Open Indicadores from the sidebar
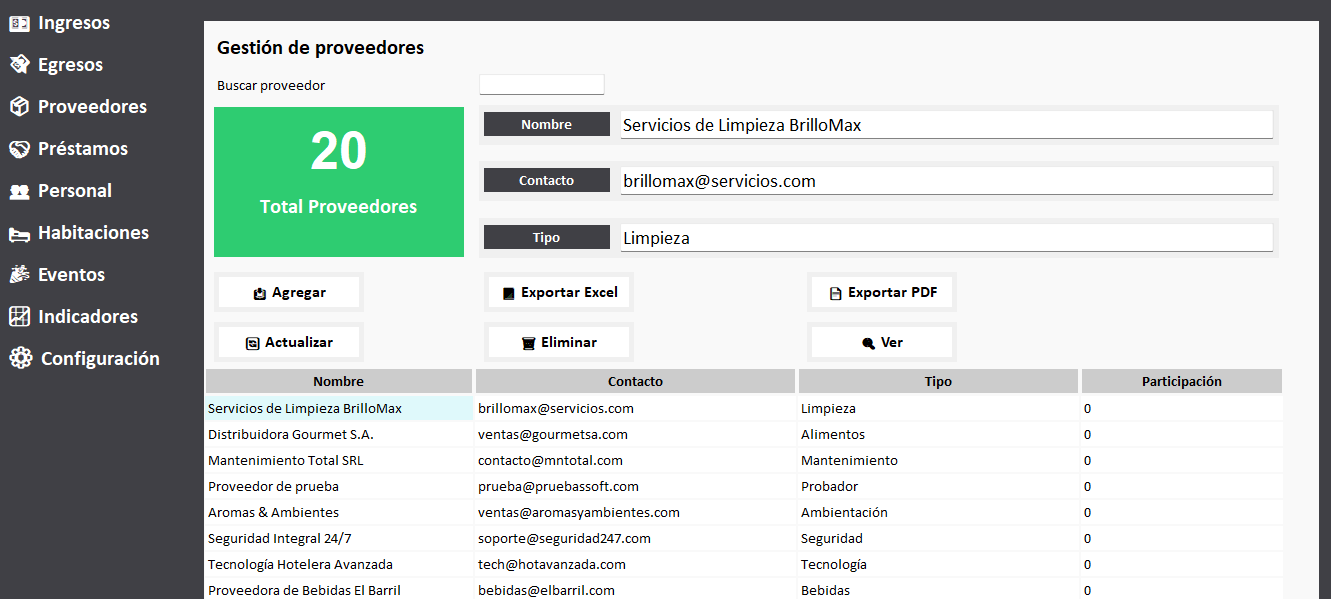The image size is (1331, 599). (x=88, y=317)
